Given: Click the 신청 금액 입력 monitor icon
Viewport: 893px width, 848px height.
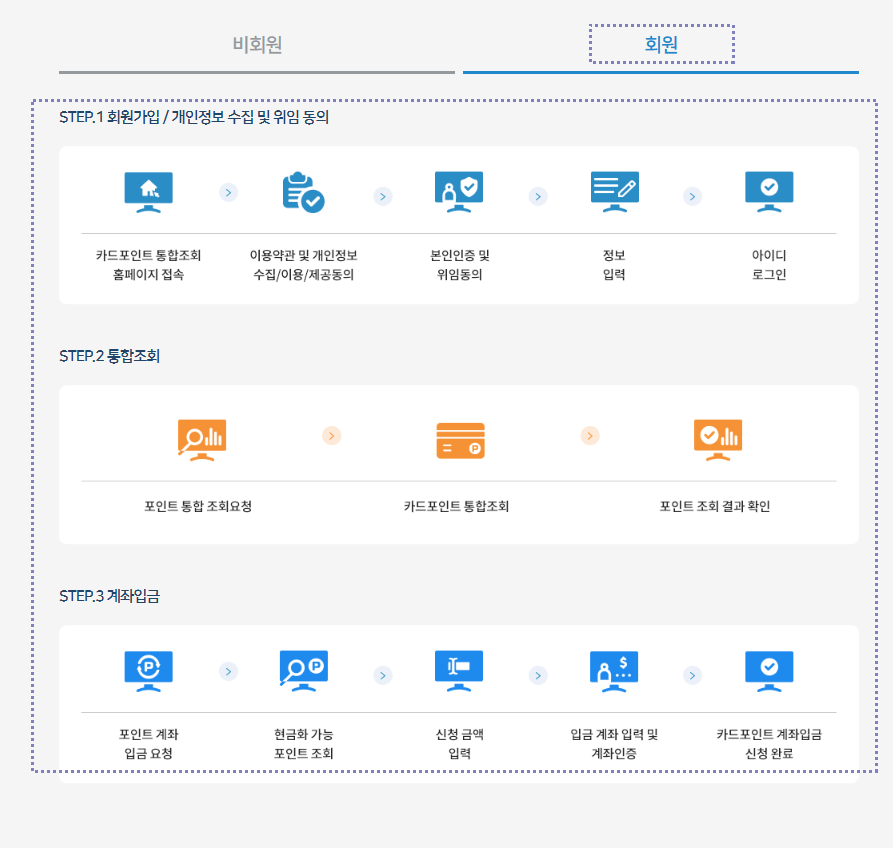Looking at the screenshot, I should (x=459, y=671).
